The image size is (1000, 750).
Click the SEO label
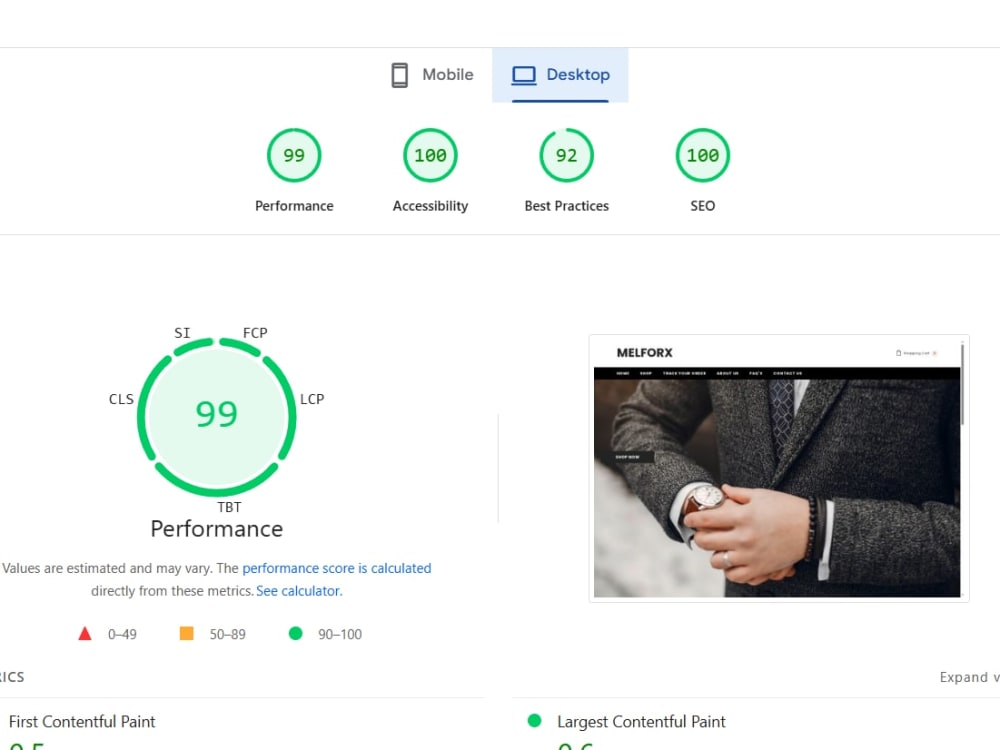703,206
